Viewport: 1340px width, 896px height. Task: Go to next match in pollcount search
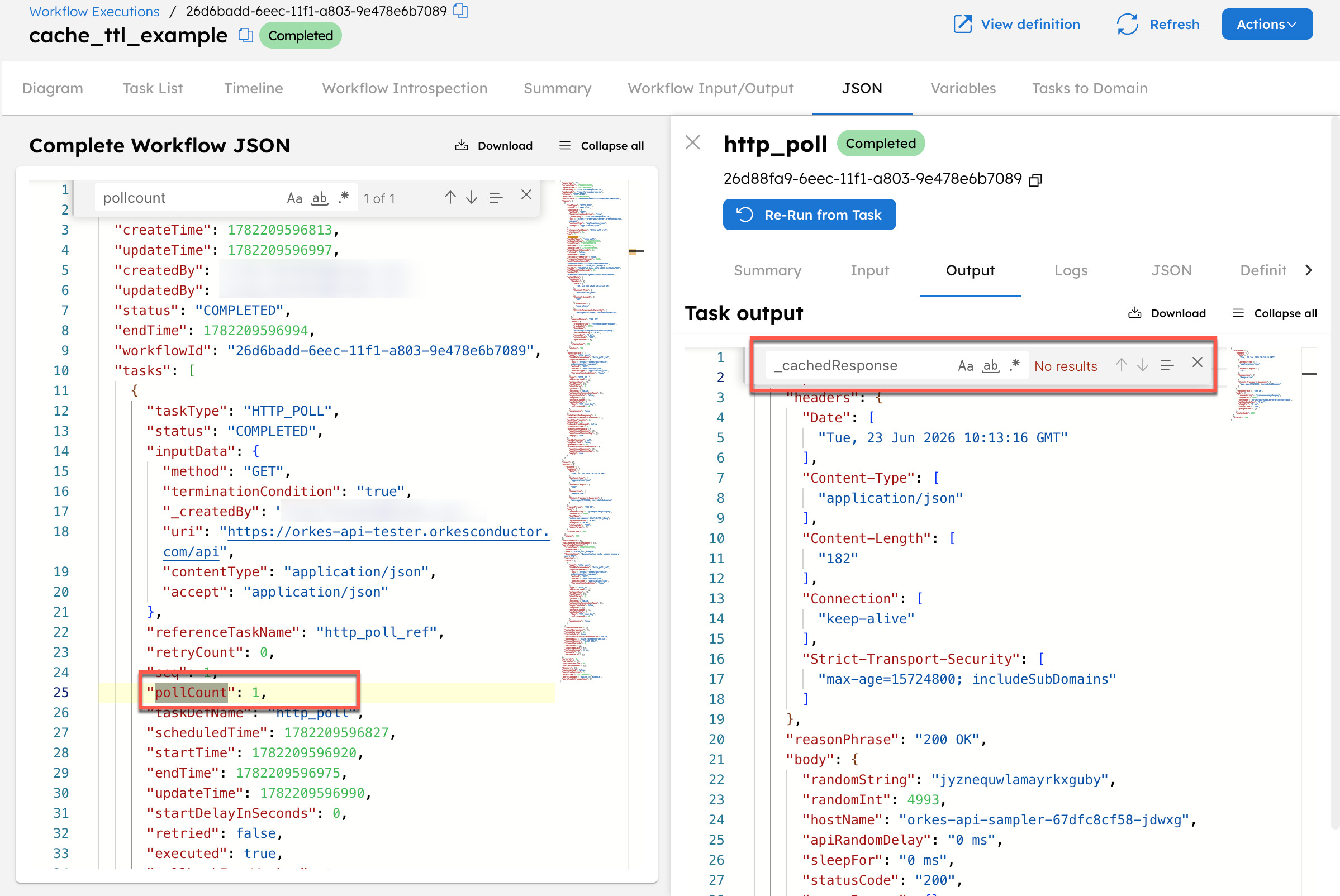pos(472,198)
